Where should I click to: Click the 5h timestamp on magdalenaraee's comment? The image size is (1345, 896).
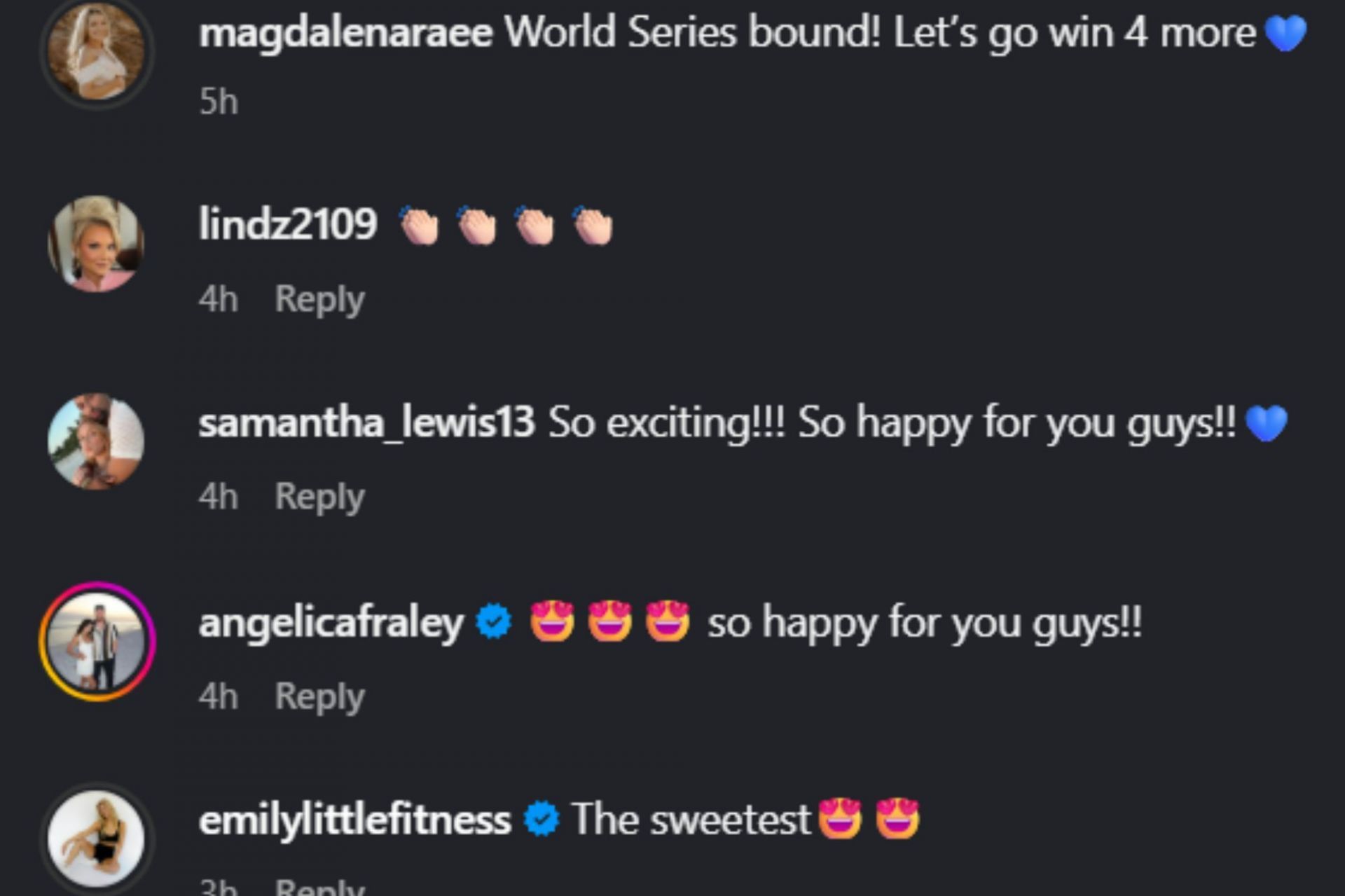(x=219, y=102)
